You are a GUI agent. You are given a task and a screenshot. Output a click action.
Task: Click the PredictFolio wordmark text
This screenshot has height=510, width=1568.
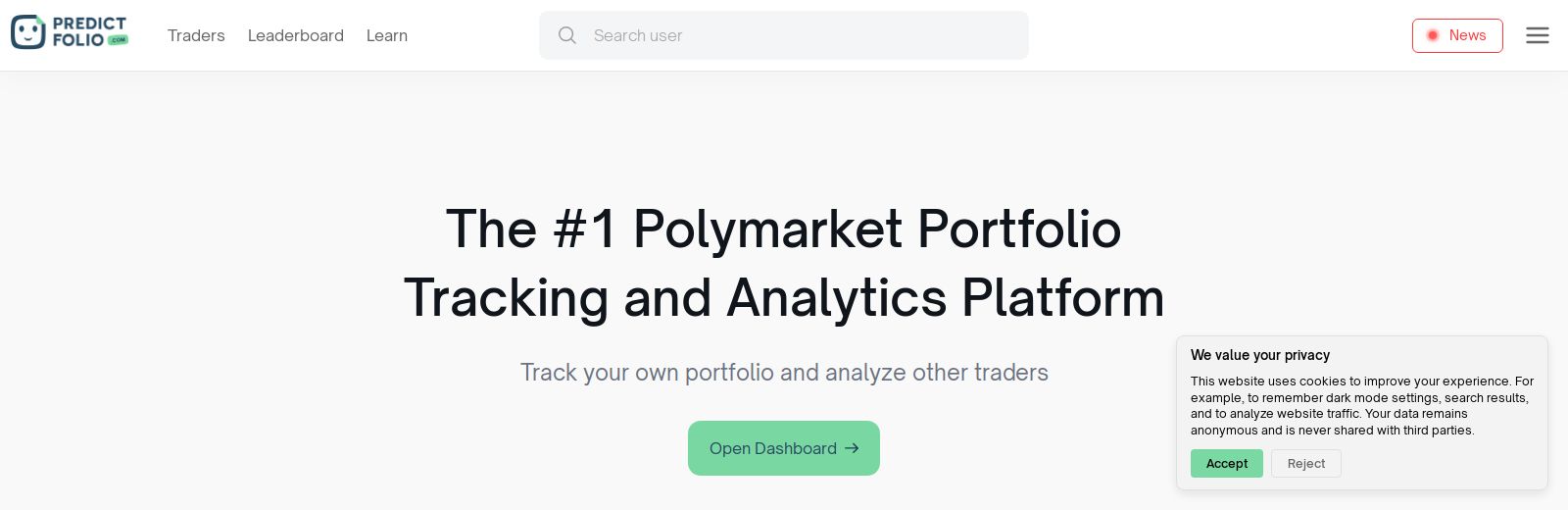[x=88, y=25]
